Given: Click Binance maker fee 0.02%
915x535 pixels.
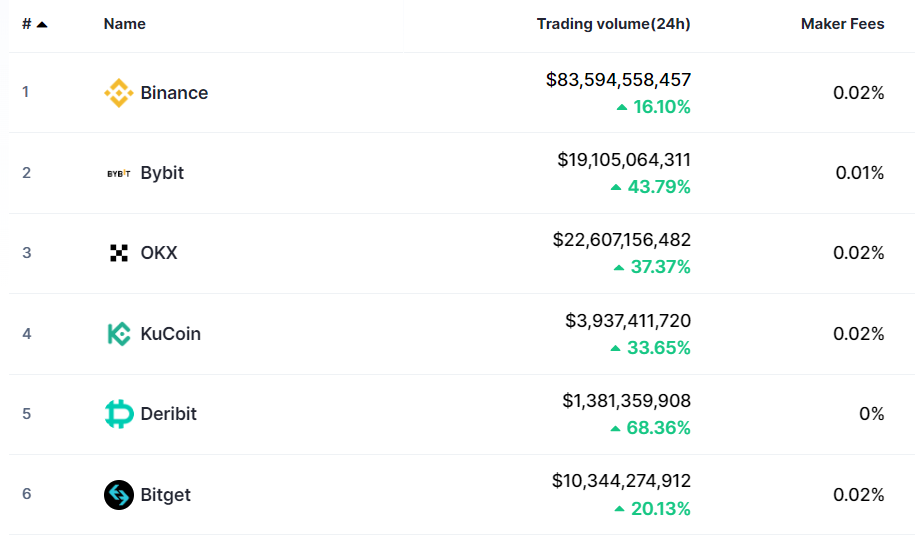Looking at the screenshot, I should click(858, 93).
